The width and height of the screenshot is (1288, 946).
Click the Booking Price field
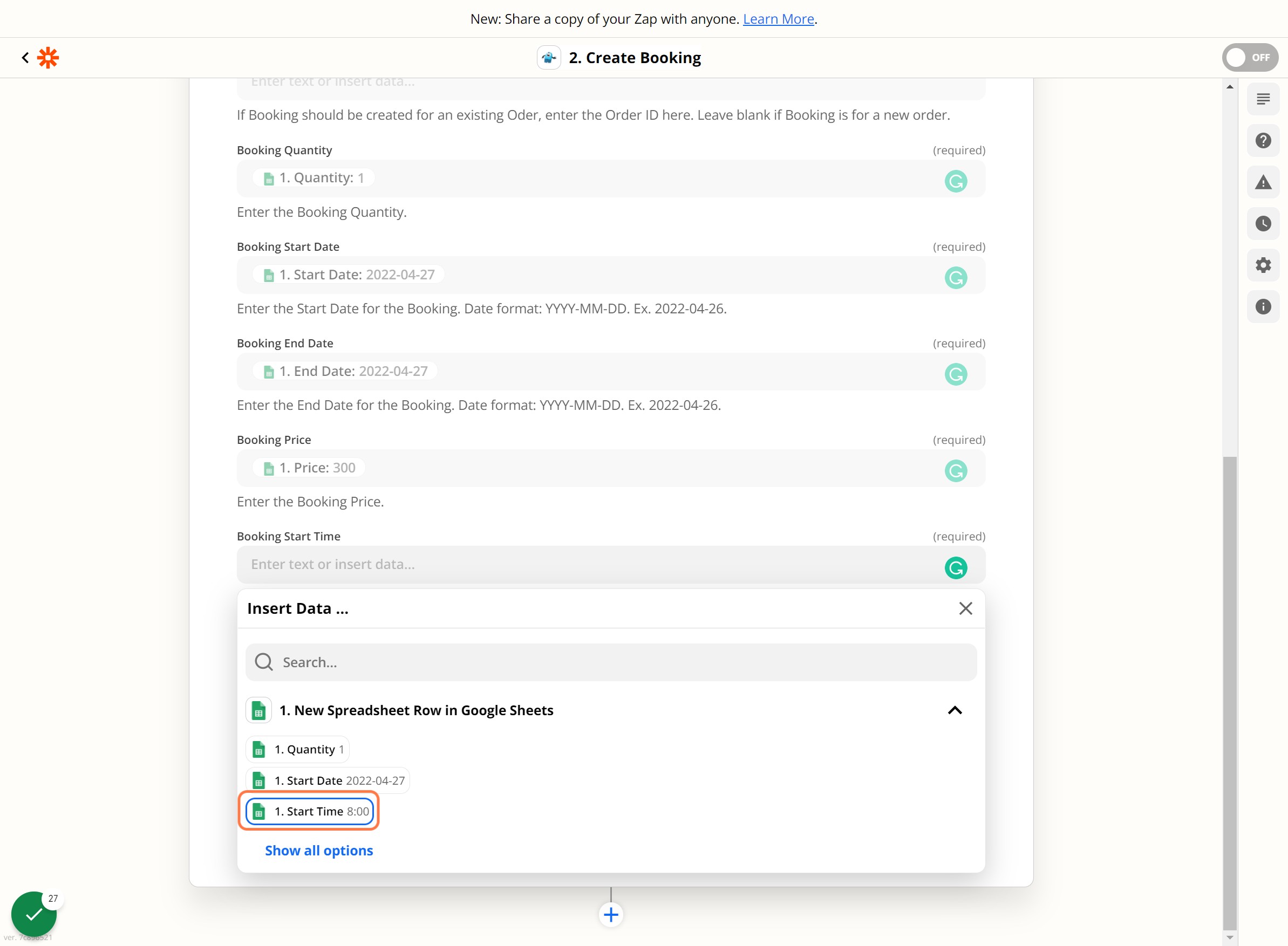[611, 468]
